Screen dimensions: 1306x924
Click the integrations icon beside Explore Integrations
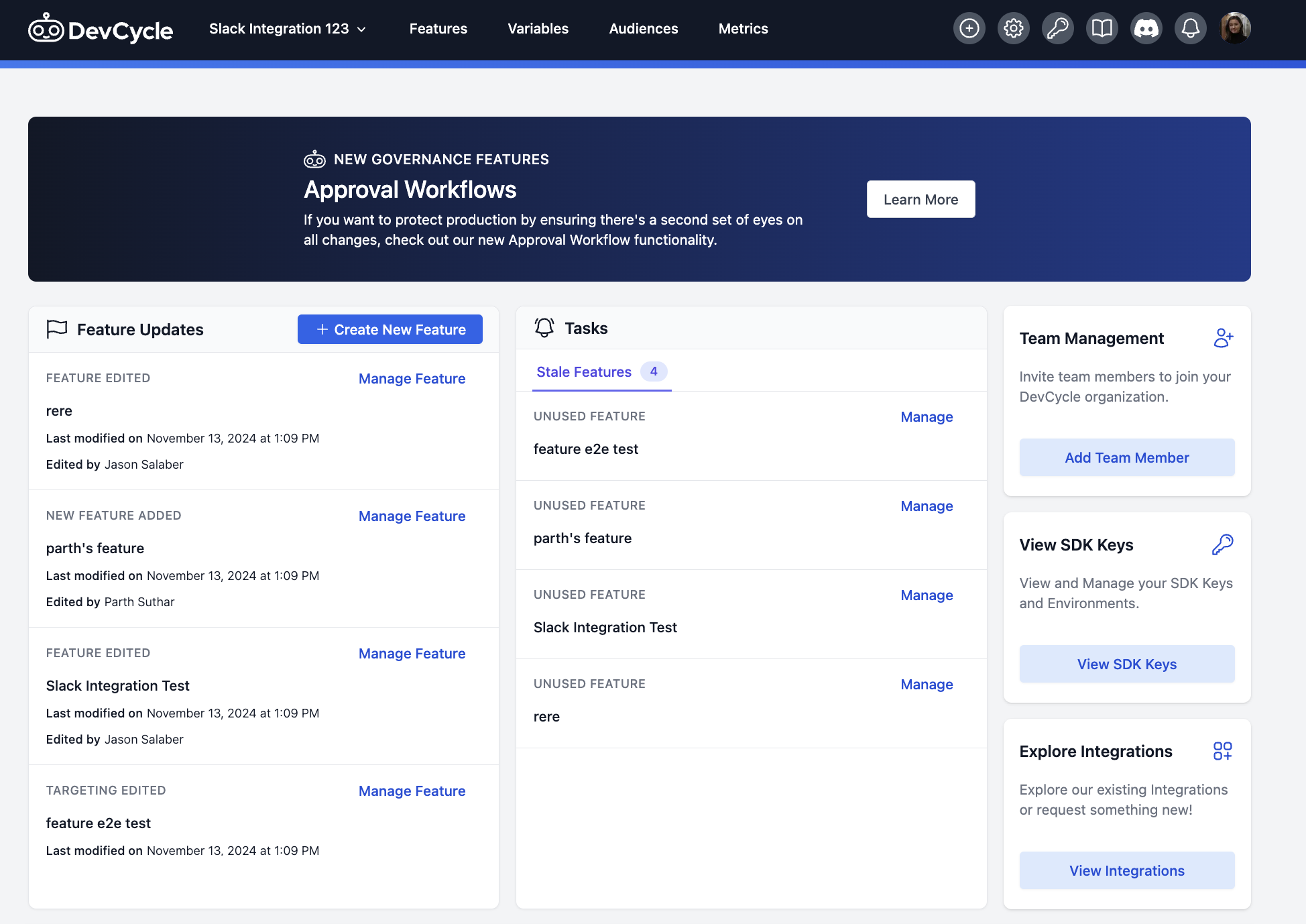click(1223, 750)
